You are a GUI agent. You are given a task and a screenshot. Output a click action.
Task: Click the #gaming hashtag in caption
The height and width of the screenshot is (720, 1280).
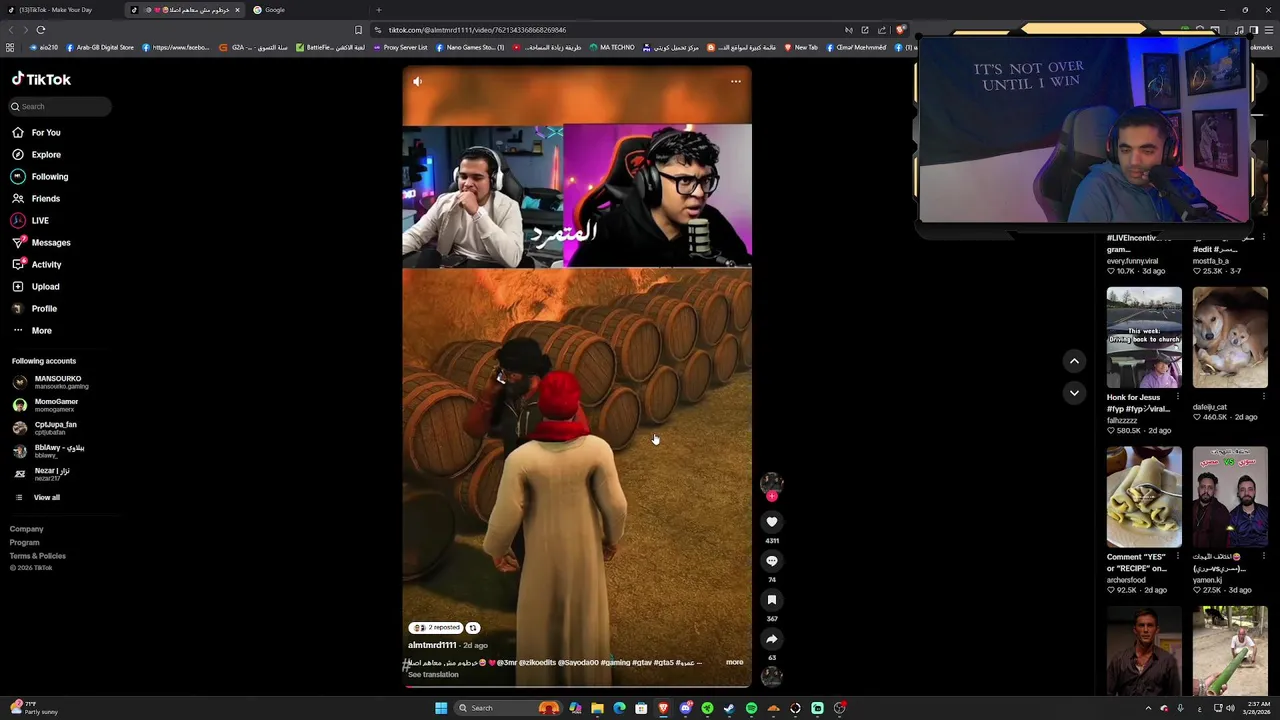tap(615, 662)
